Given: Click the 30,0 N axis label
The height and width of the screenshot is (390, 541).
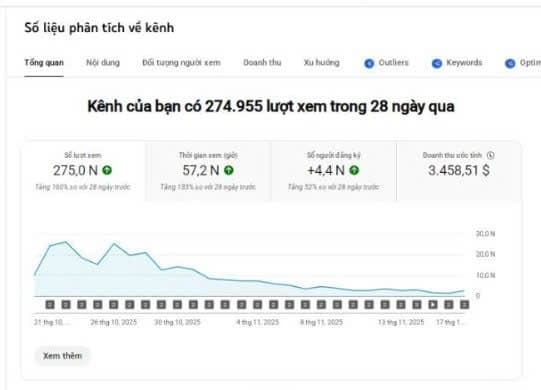Looking at the screenshot, I should [x=485, y=234].
